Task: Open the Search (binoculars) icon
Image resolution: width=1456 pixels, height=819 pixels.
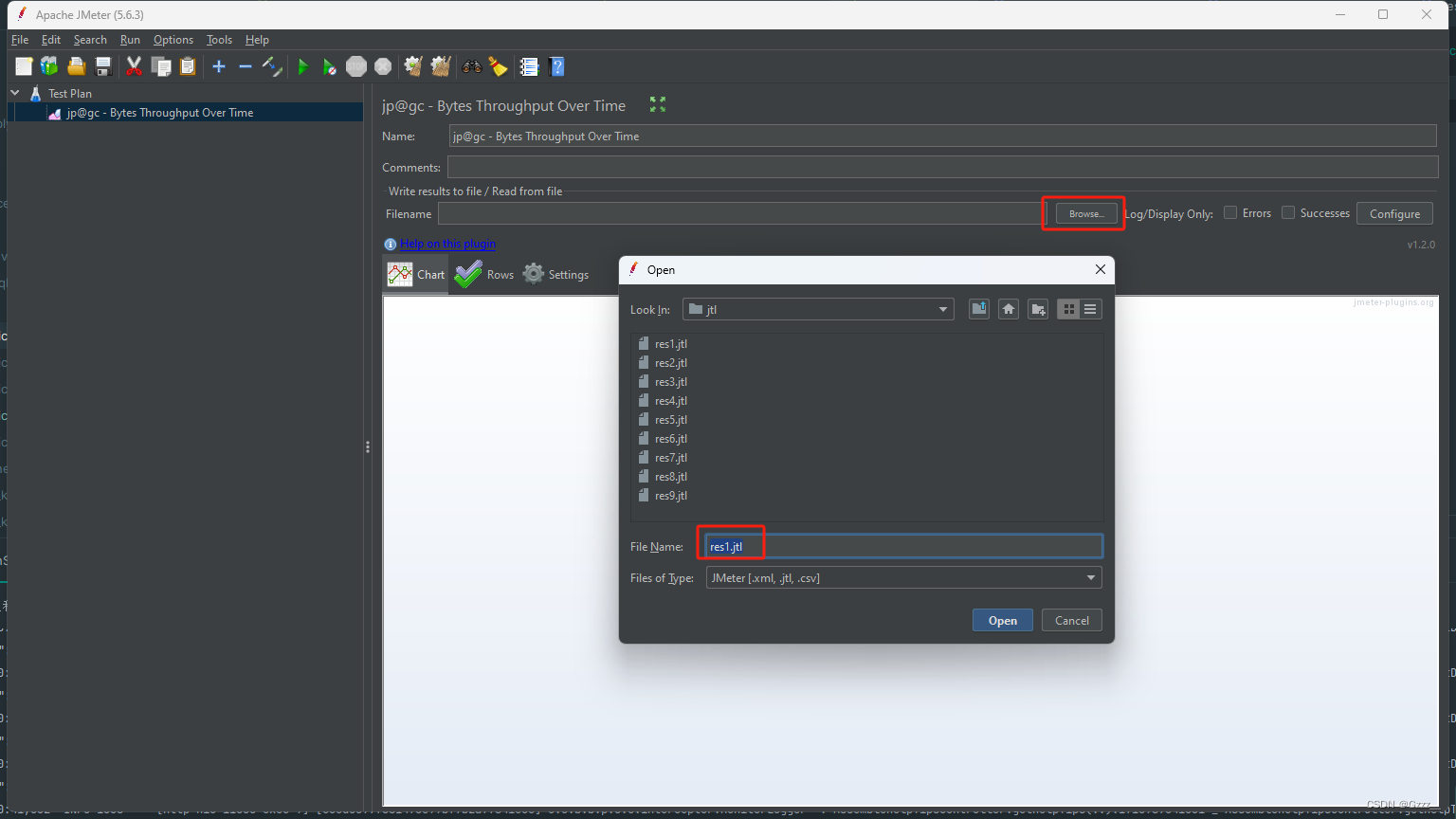Action: (x=471, y=66)
